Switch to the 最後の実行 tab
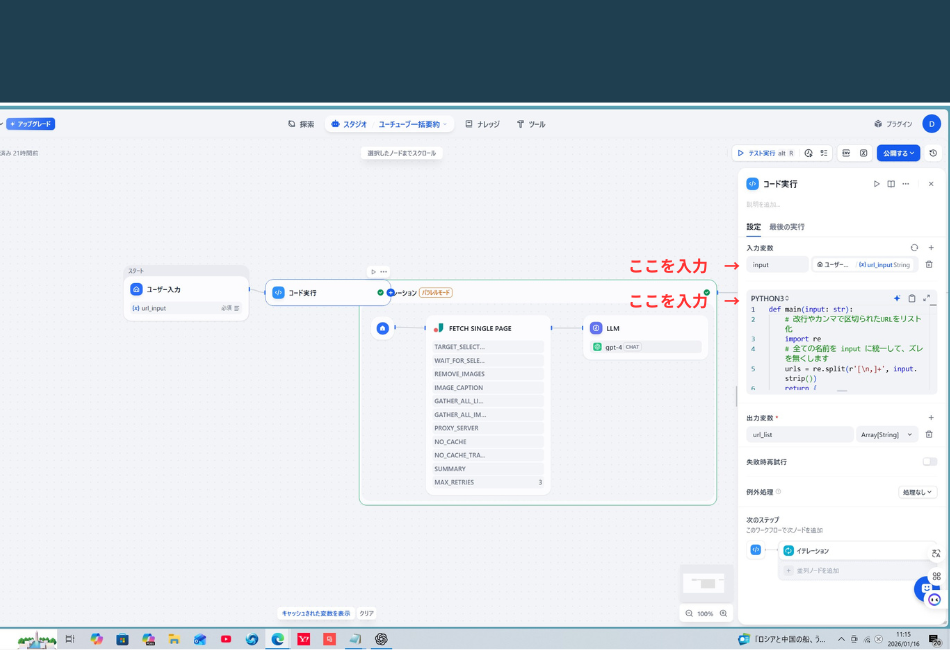 pyautogui.click(x=787, y=227)
